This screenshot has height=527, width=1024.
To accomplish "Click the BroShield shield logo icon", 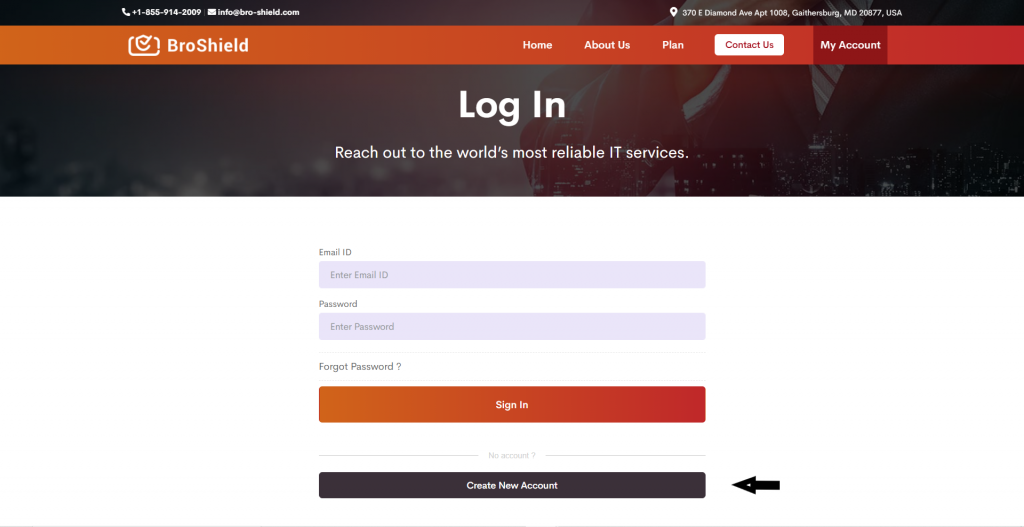I will (144, 45).
